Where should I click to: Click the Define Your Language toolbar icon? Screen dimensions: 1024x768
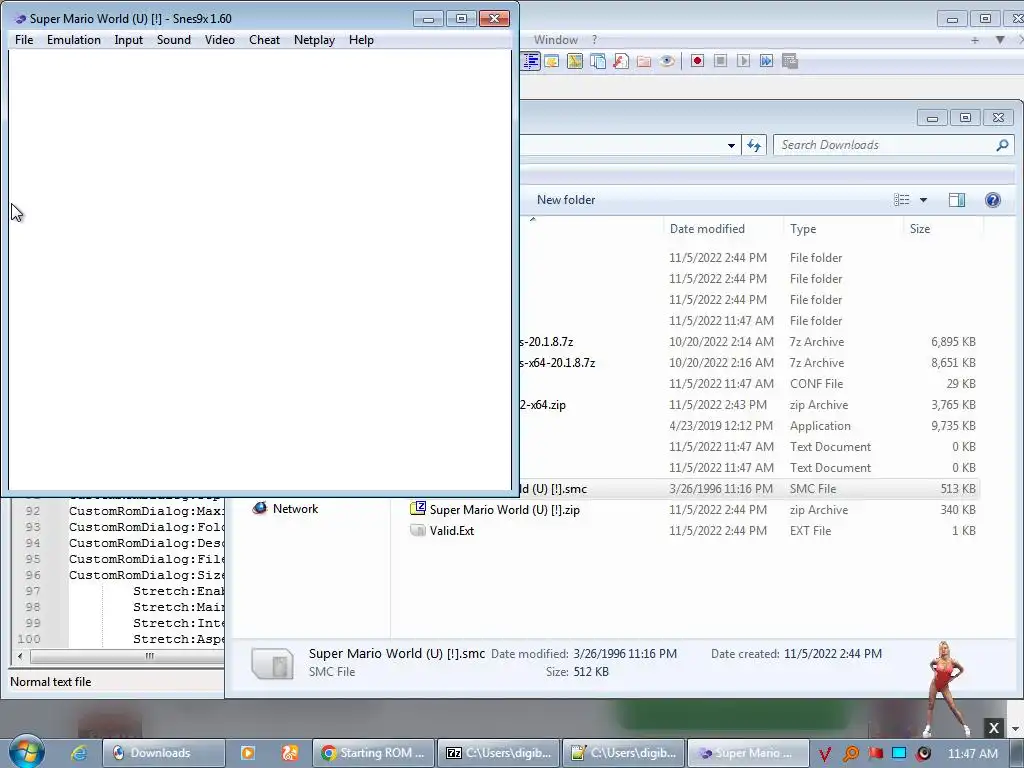tap(552, 61)
